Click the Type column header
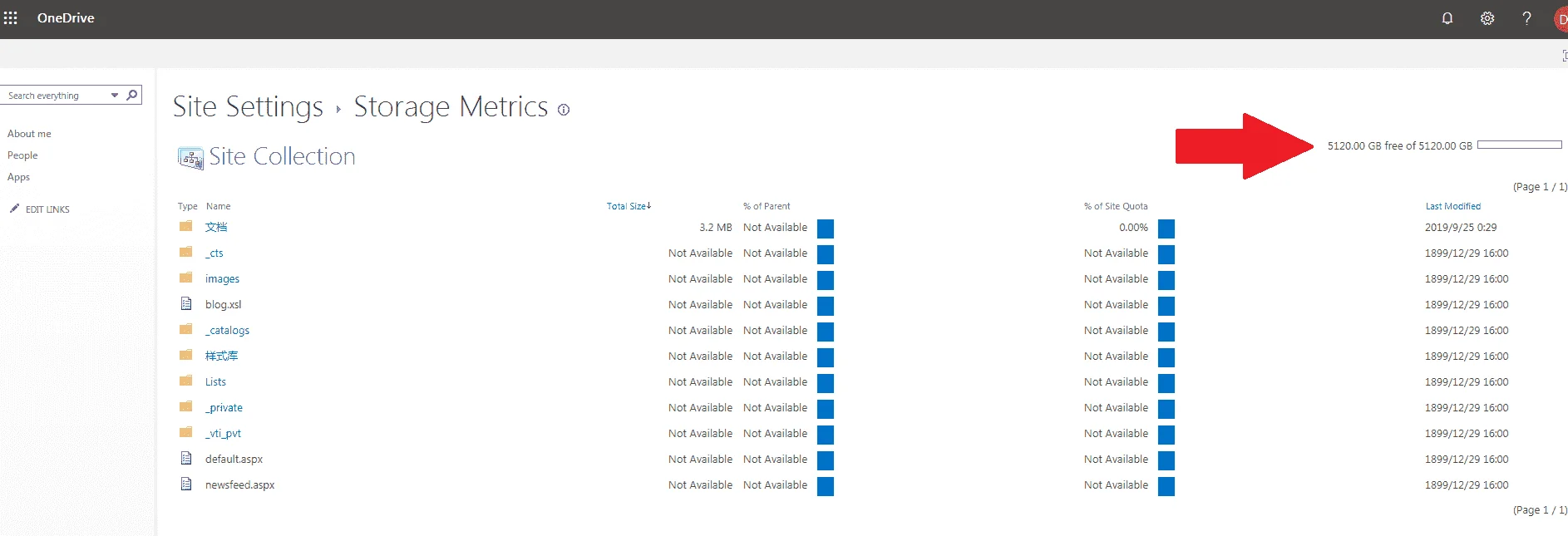 point(187,206)
